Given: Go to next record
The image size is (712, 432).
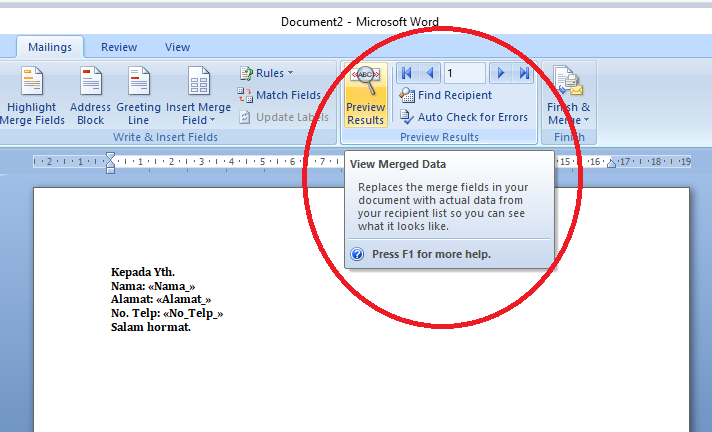Looking at the screenshot, I should click(x=500, y=73).
